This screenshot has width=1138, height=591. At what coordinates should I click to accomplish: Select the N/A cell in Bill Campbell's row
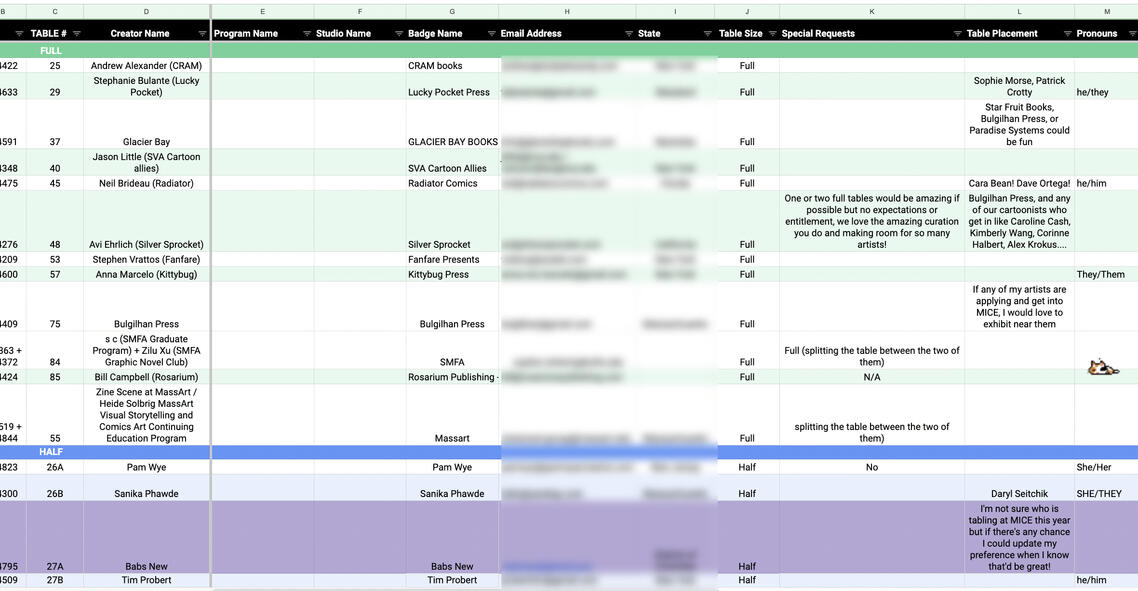[870, 377]
